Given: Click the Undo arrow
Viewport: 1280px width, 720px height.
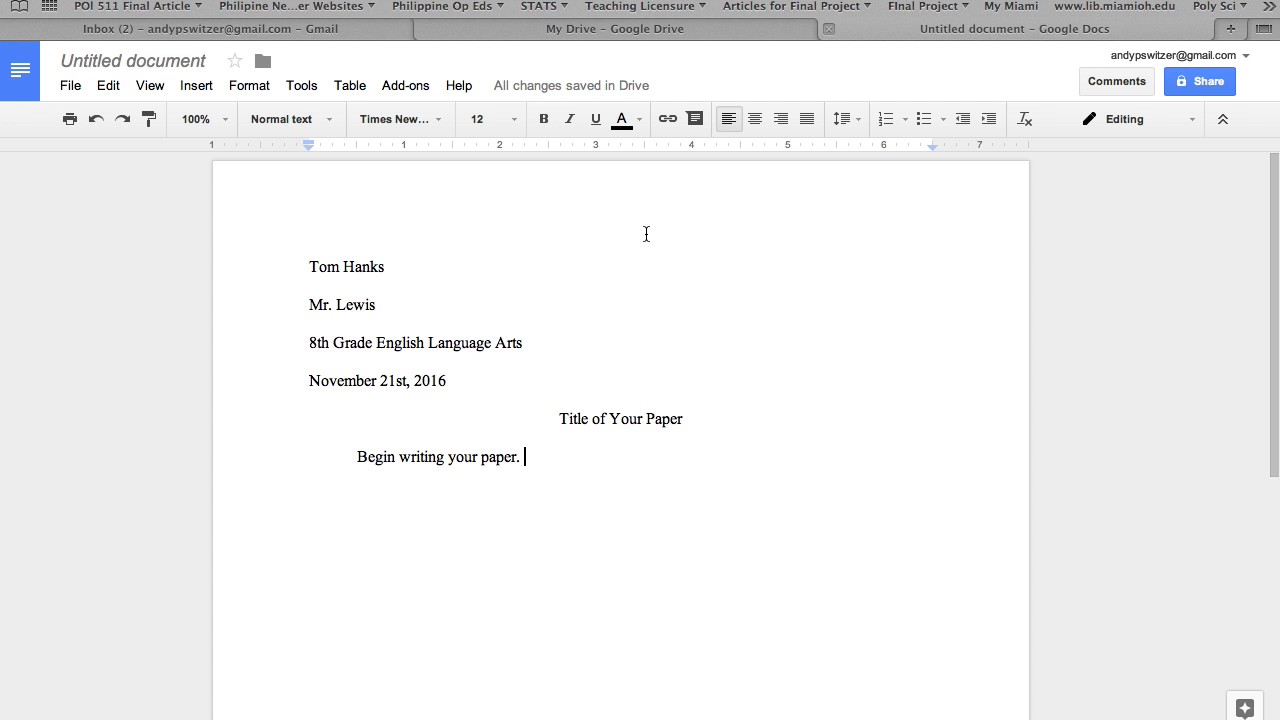Looking at the screenshot, I should tap(96, 119).
